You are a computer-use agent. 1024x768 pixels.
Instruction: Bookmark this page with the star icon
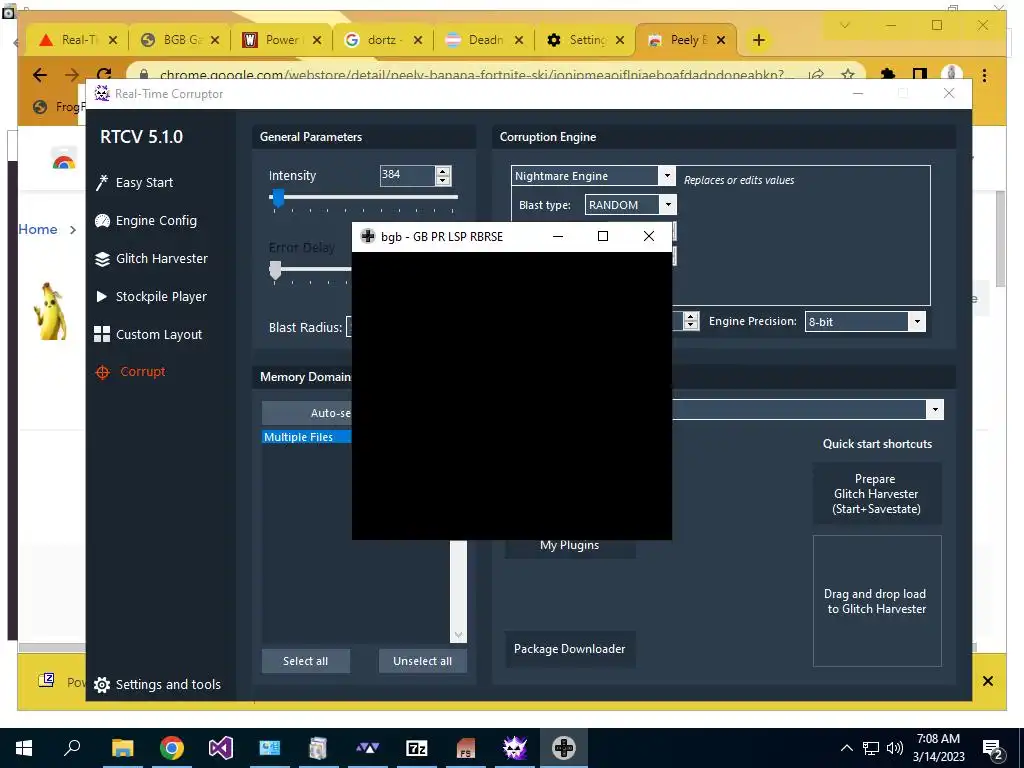click(848, 74)
